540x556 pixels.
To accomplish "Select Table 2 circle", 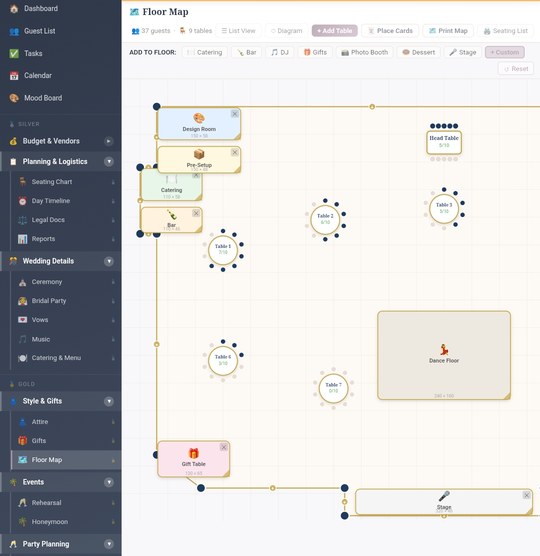I will point(325,219).
